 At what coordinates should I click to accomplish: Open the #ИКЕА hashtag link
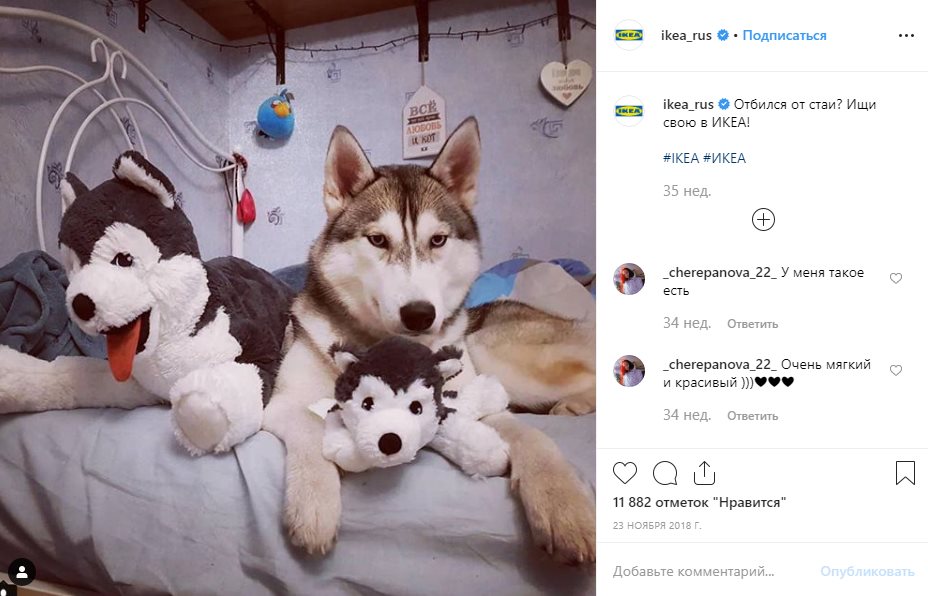click(724, 158)
